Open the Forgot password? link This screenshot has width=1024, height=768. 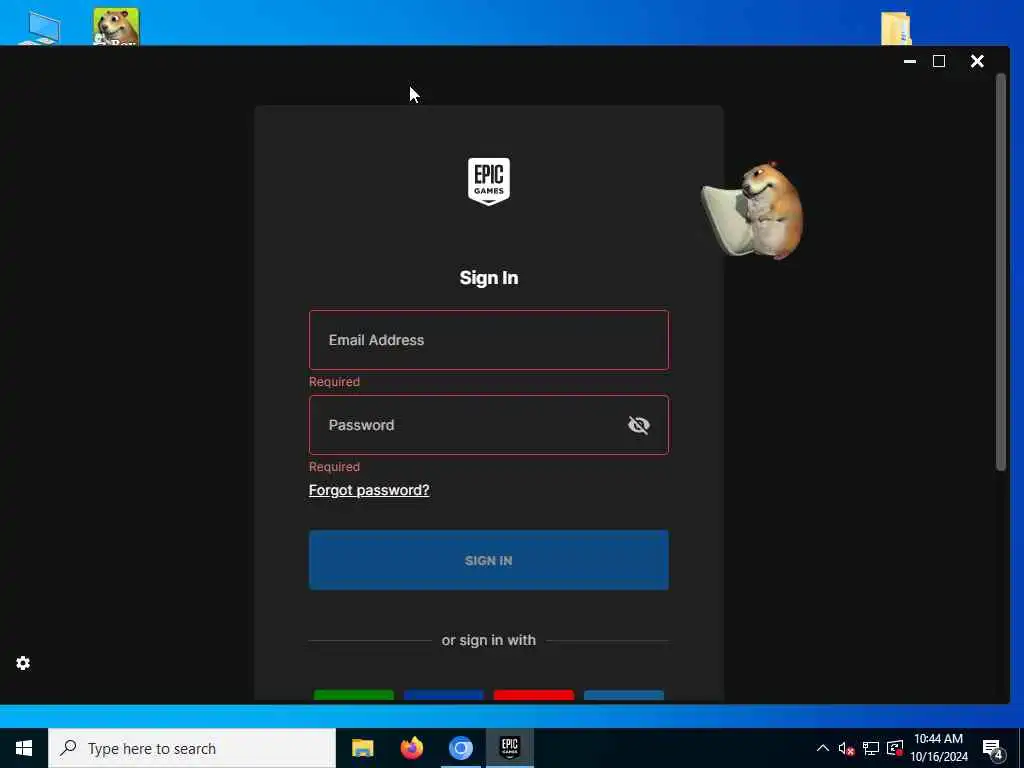[369, 490]
